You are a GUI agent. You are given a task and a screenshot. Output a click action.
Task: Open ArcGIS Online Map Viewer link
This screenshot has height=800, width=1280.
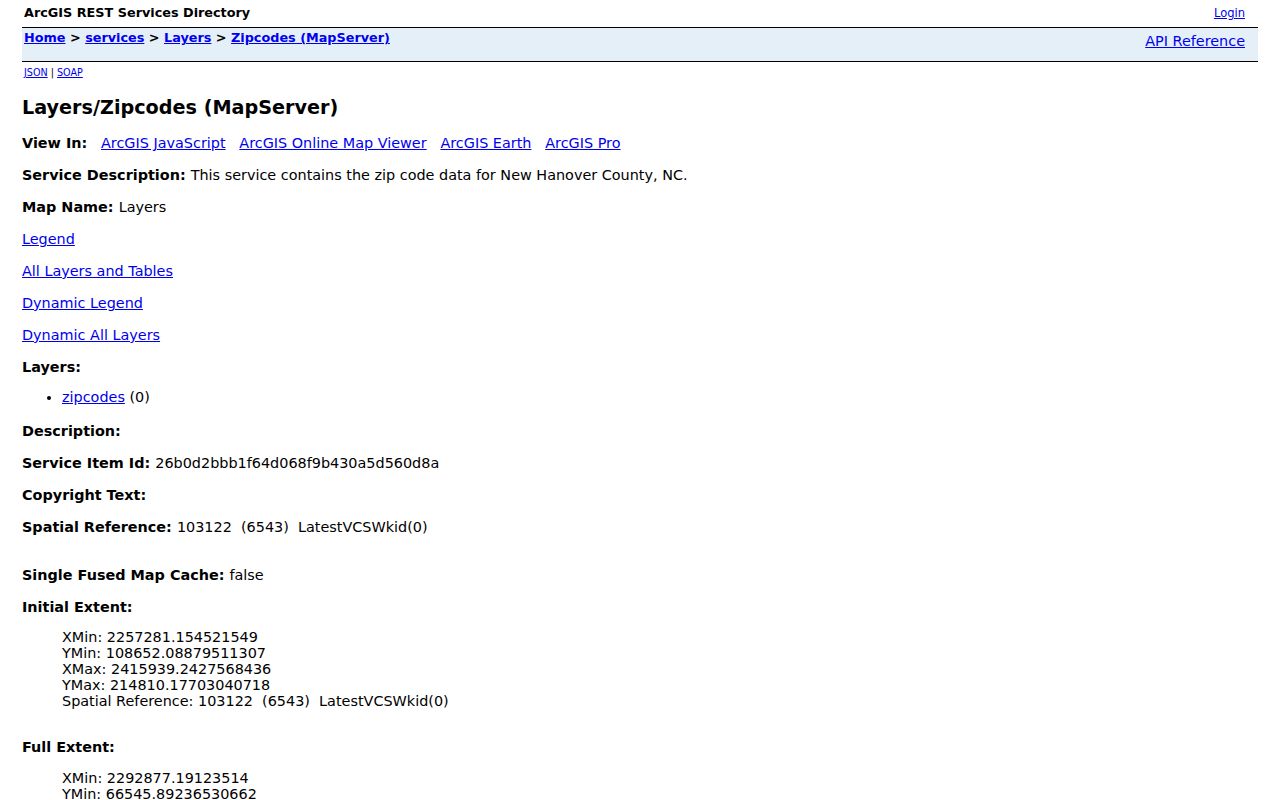click(333, 143)
